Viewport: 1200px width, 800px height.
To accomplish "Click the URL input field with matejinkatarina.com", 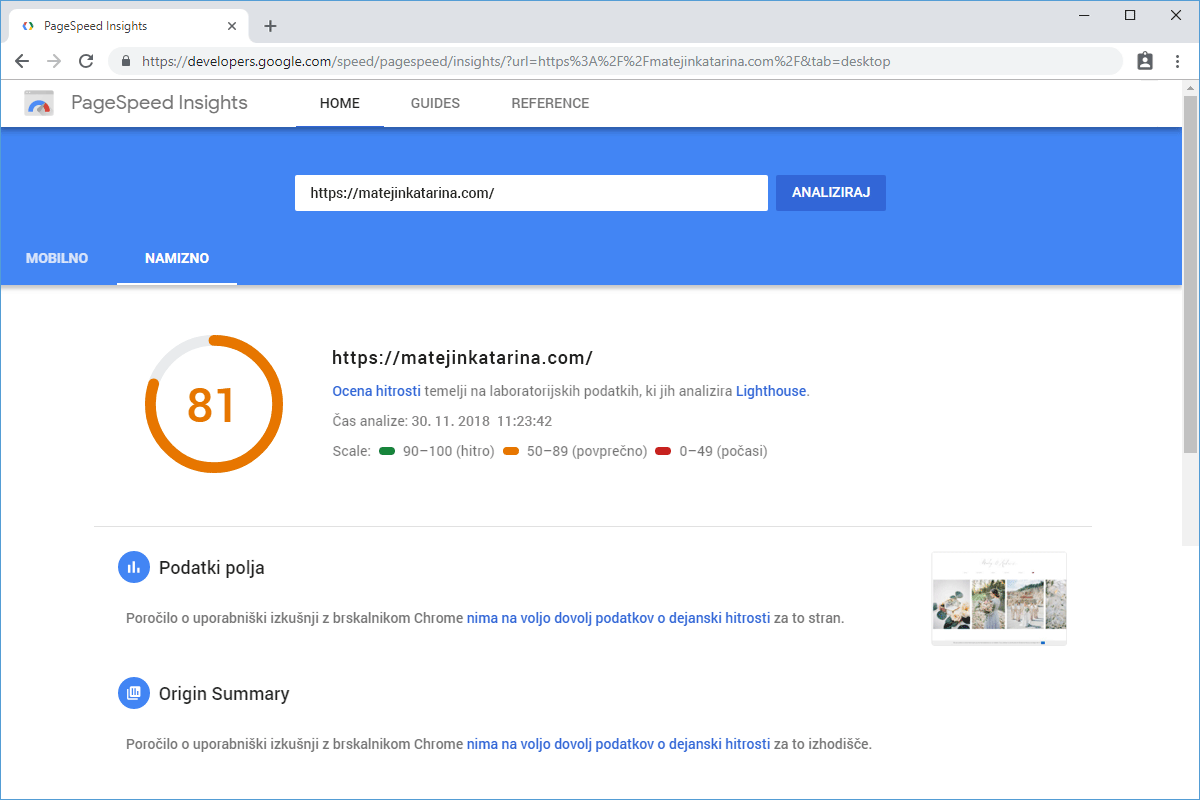I will pos(531,193).
